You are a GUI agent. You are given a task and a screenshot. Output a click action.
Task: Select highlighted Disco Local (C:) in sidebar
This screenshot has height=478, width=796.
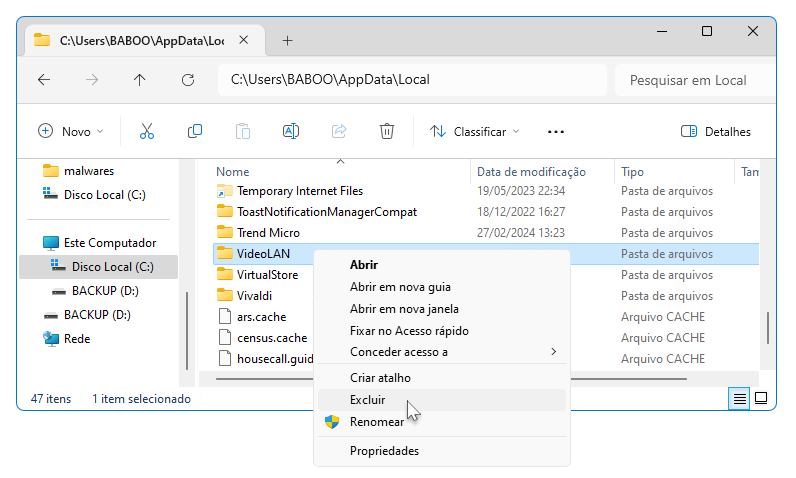[x=98, y=267]
